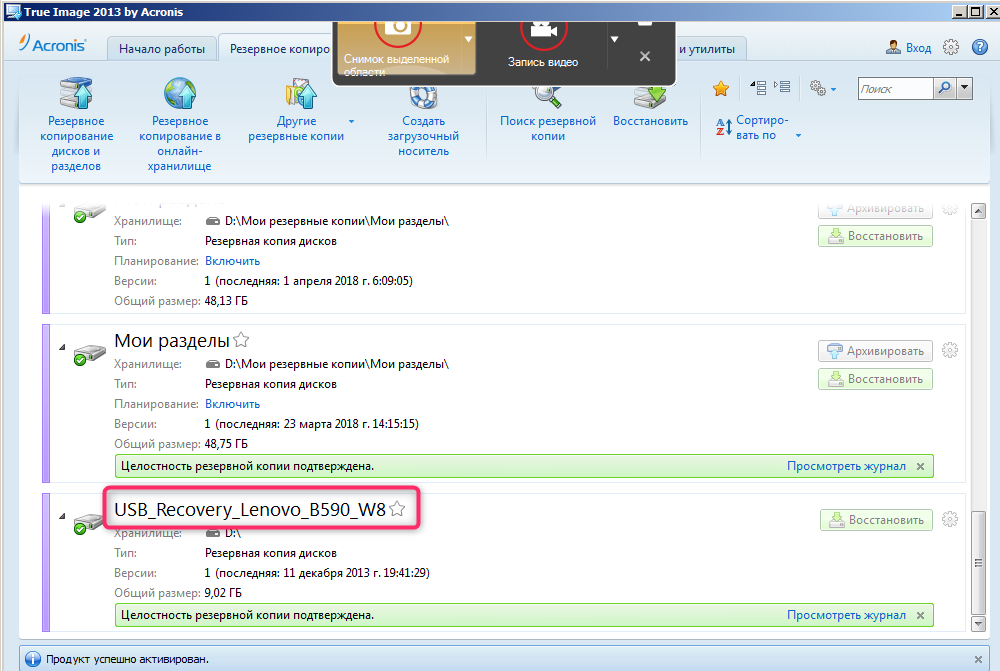Click the online storage backup globe icon
Viewport: 1000px width, 671px height.
coord(180,97)
